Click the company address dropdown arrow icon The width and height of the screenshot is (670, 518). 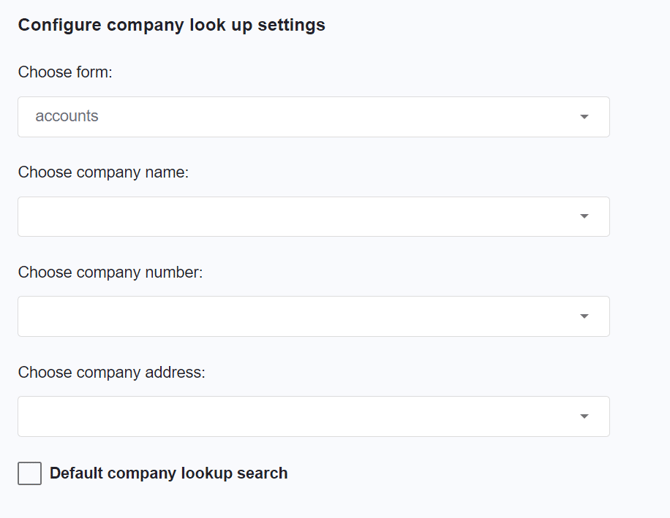584,417
